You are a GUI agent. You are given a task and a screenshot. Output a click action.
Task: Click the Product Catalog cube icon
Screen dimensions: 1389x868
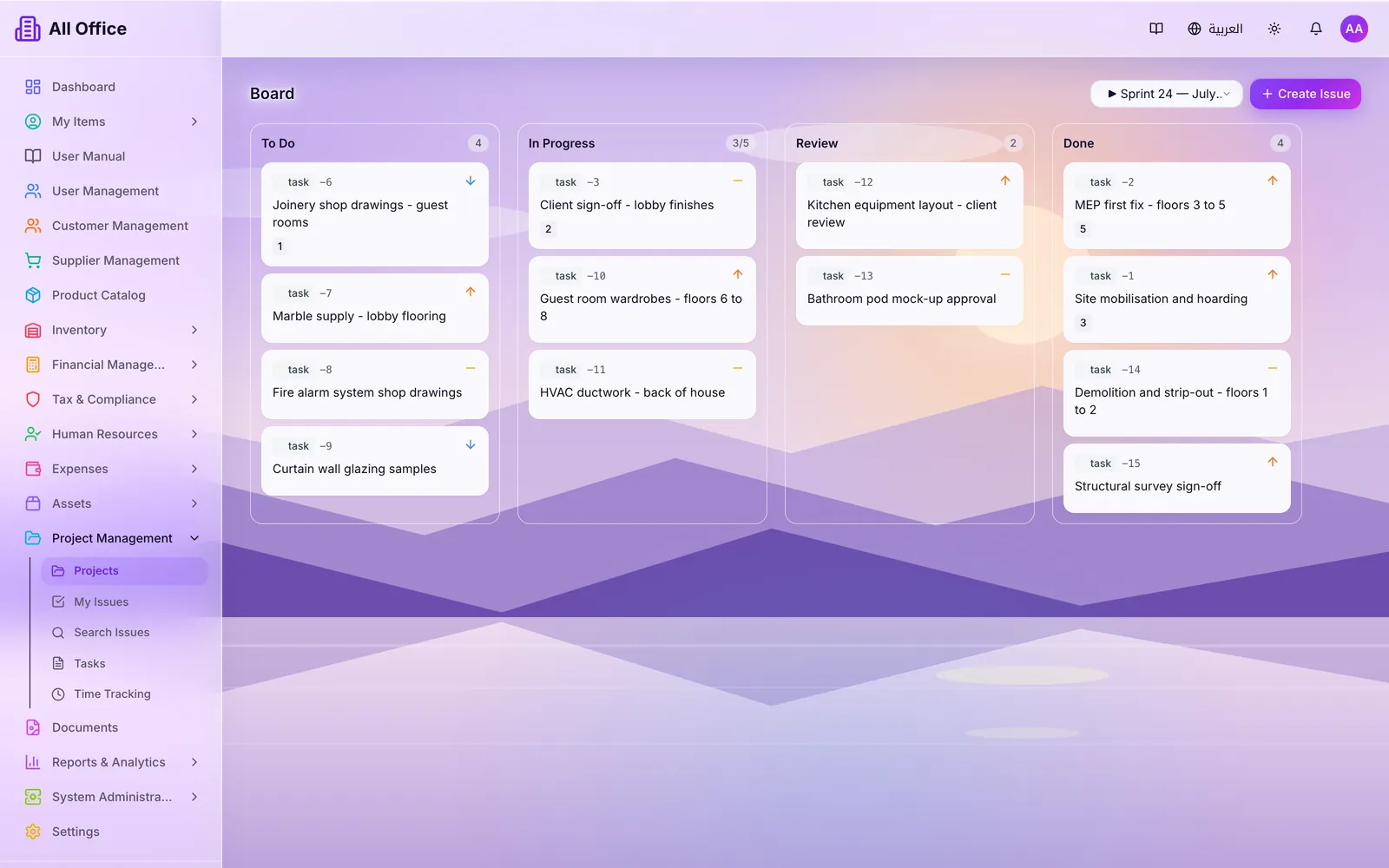pyautogui.click(x=33, y=295)
